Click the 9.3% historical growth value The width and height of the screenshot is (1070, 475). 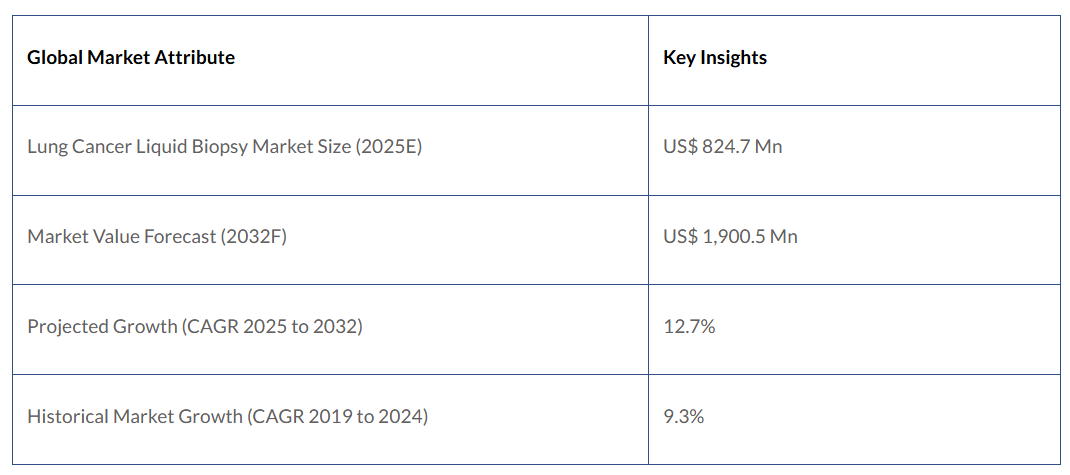click(x=684, y=417)
